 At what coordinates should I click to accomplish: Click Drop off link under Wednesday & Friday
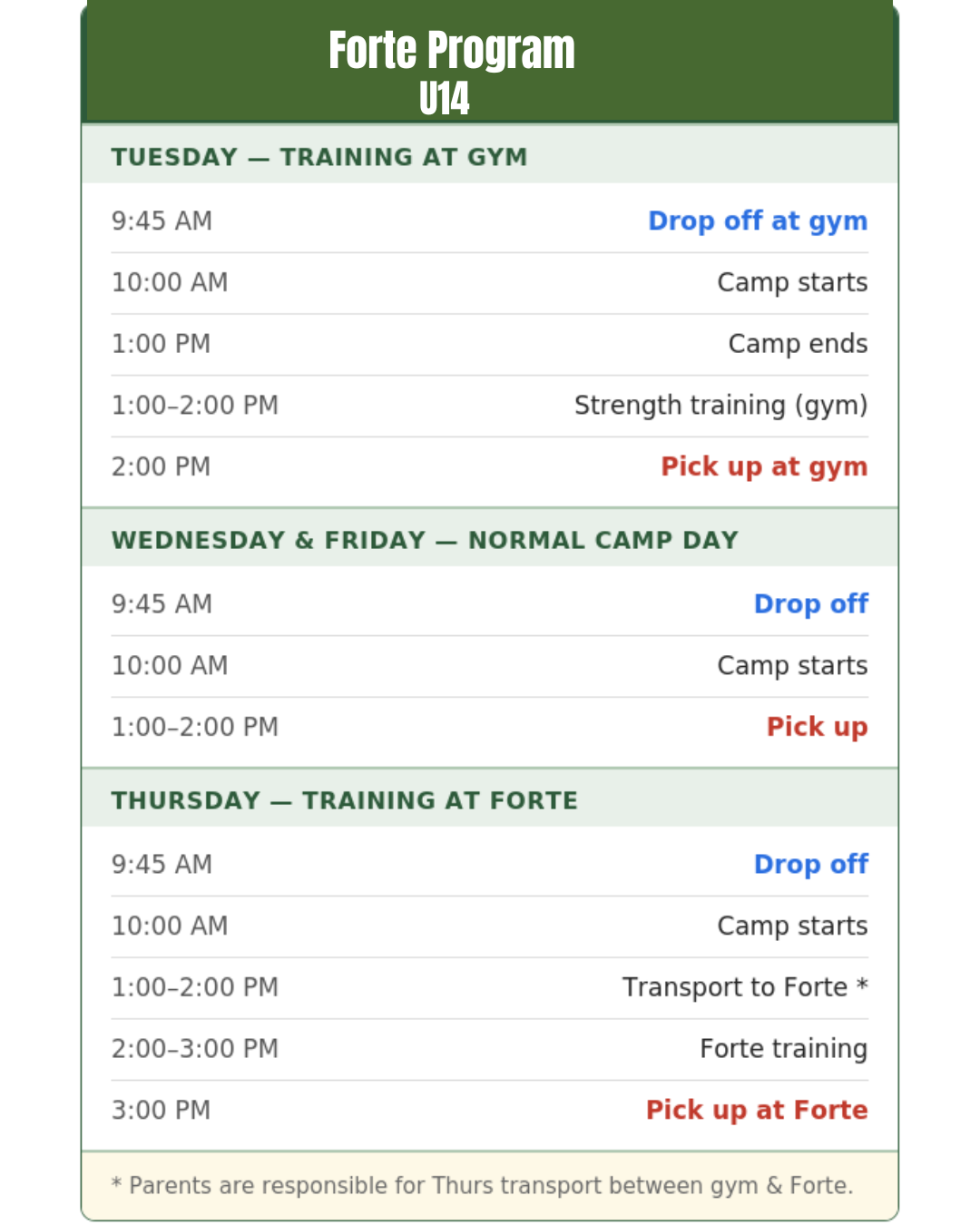pyautogui.click(x=810, y=604)
